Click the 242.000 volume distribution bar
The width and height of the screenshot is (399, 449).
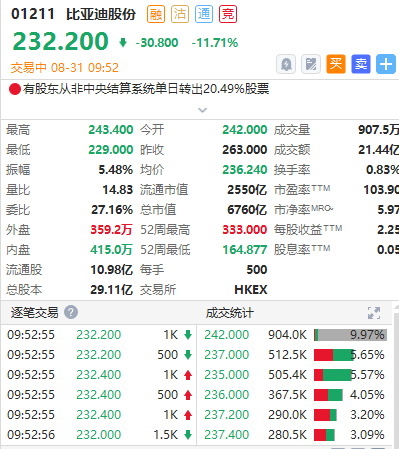[x=350, y=335]
